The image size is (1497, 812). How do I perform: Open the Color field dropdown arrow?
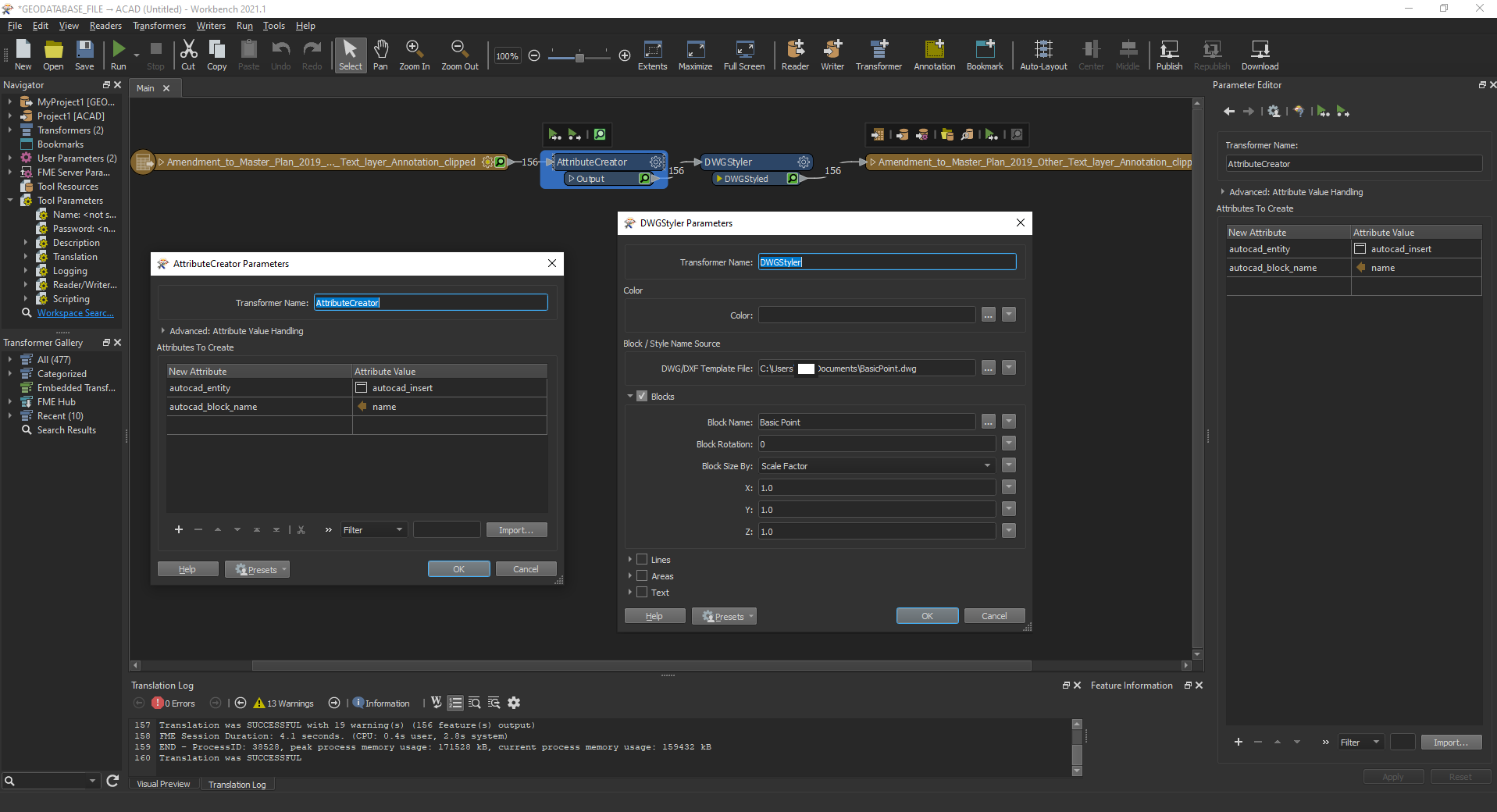coord(1009,315)
